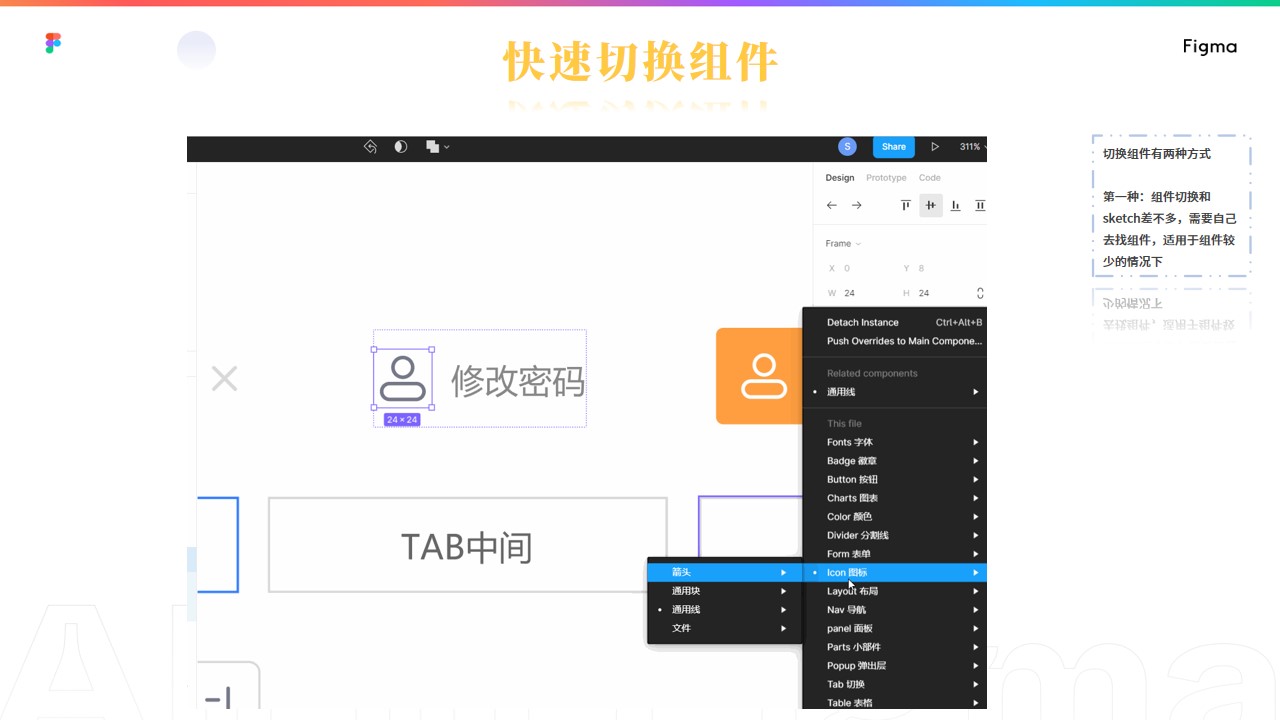
Task: Click the width W input field
Action: (860, 293)
